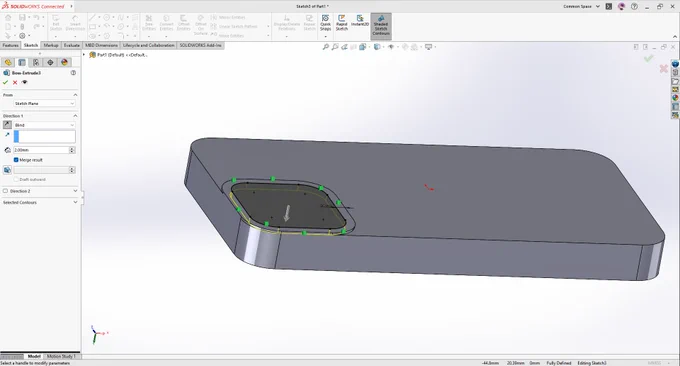Open the DimXpertManager crosshair tab
680x366 pixels.
click(50, 62)
